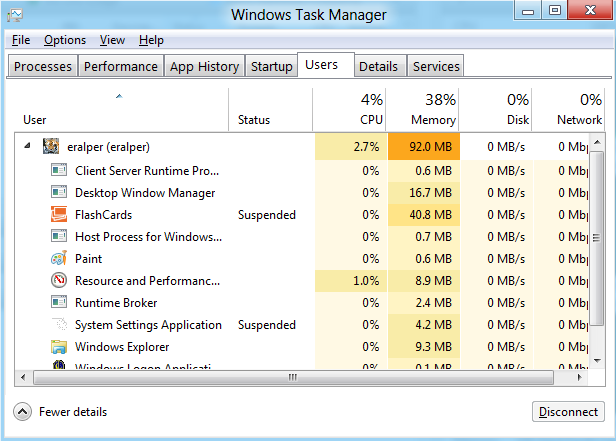This screenshot has width=616, height=441.
Task: Click the Task Manager title bar icon
Action: pos(15,15)
